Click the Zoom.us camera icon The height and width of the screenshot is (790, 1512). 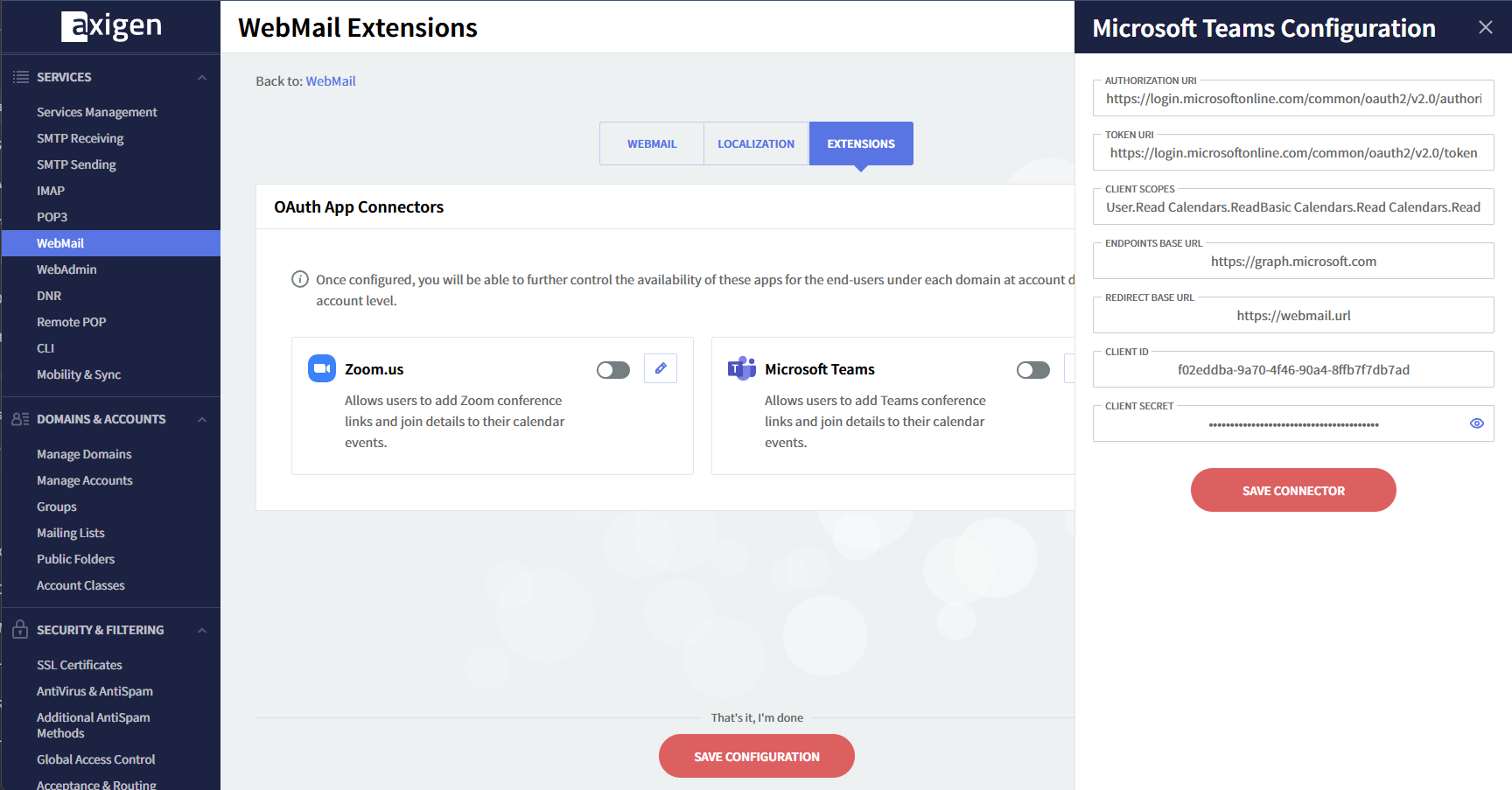321,368
